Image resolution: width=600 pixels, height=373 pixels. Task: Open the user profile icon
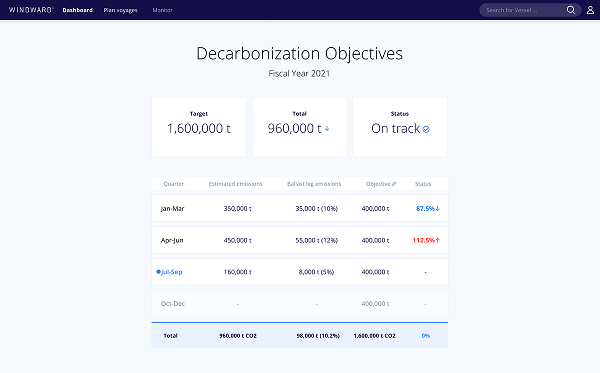[590, 10]
